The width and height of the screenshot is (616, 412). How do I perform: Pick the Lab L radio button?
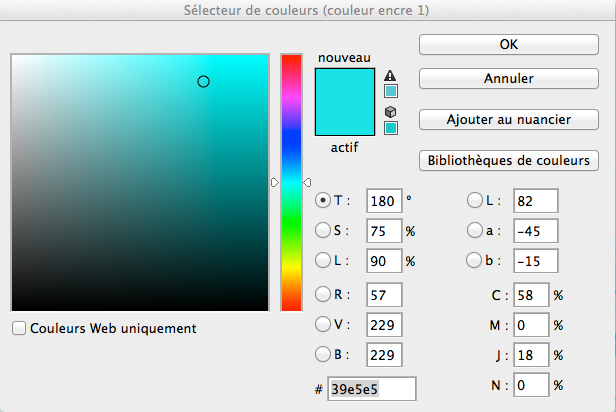[475, 200]
